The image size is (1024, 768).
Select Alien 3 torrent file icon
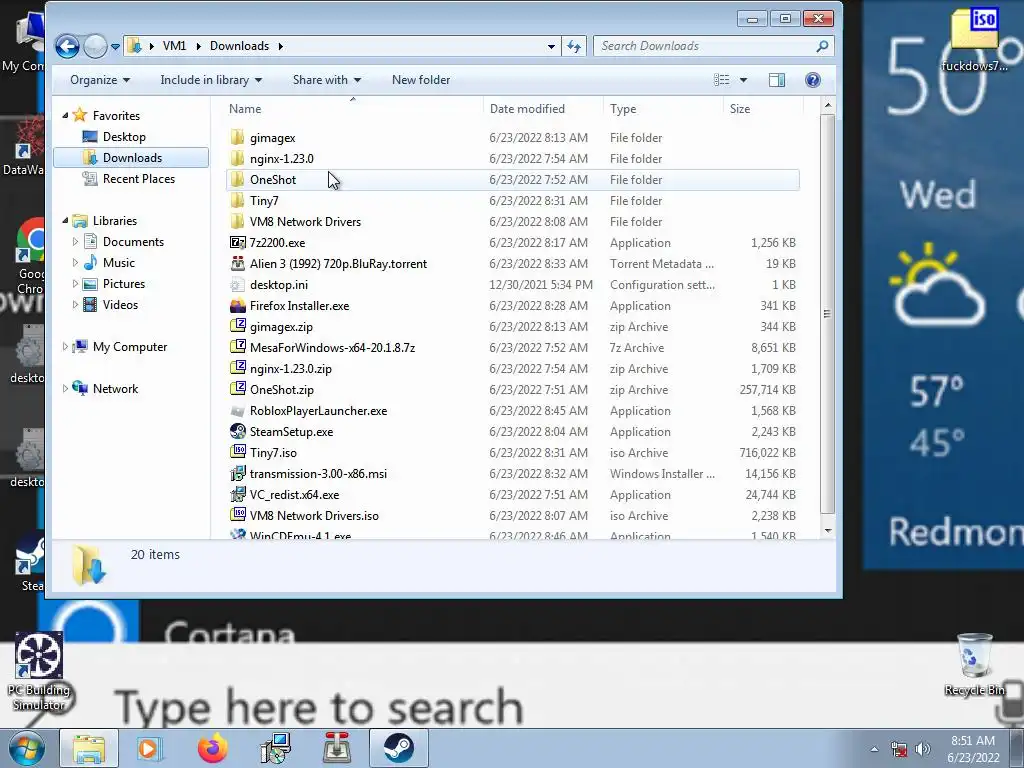pos(238,264)
